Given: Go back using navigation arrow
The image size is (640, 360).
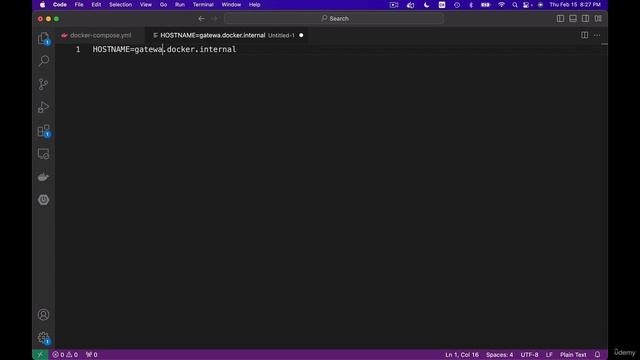Looking at the screenshot, I should [x=201, y=18].
